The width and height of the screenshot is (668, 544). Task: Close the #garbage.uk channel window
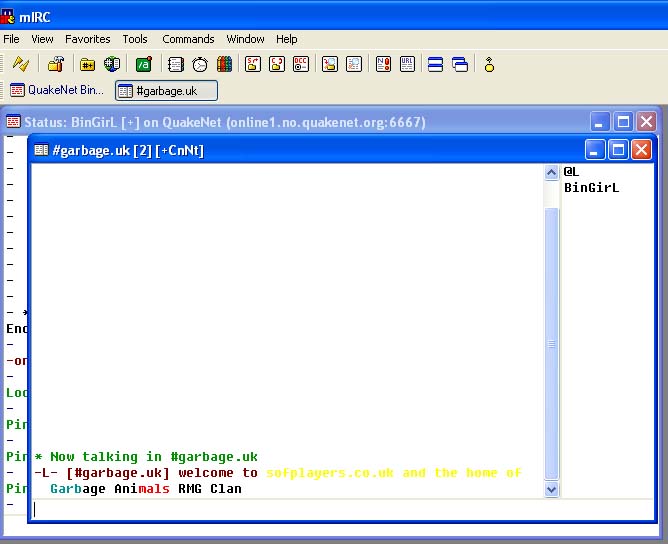[641, 150]
